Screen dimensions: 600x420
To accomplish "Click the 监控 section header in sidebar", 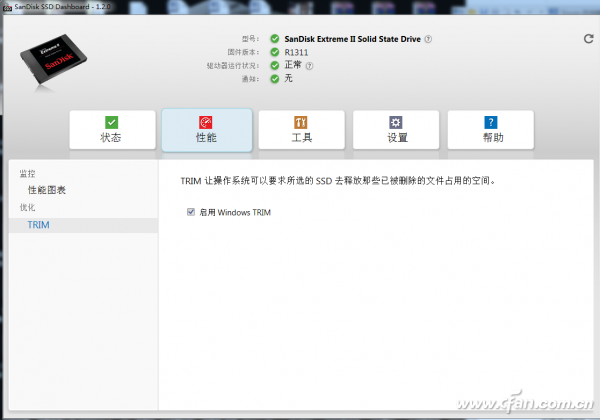I will [27, 174].
